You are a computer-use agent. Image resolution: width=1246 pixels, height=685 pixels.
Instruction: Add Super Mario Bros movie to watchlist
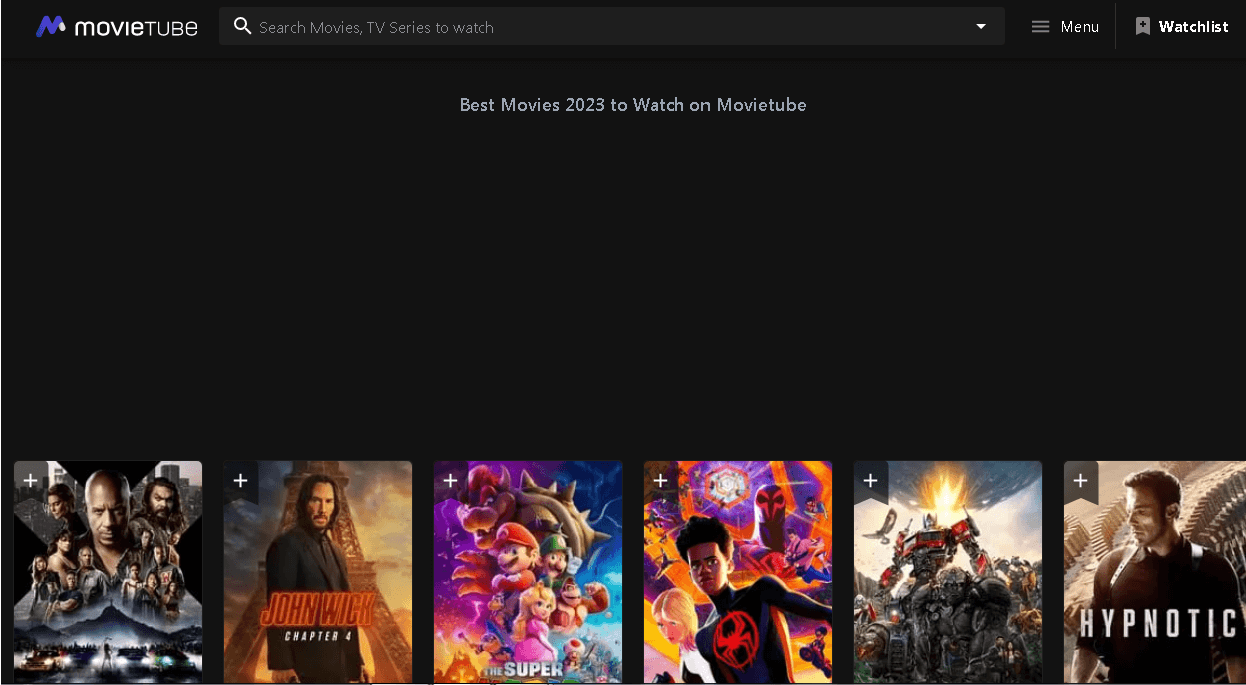pyautogui.click(x=450, y=481)
